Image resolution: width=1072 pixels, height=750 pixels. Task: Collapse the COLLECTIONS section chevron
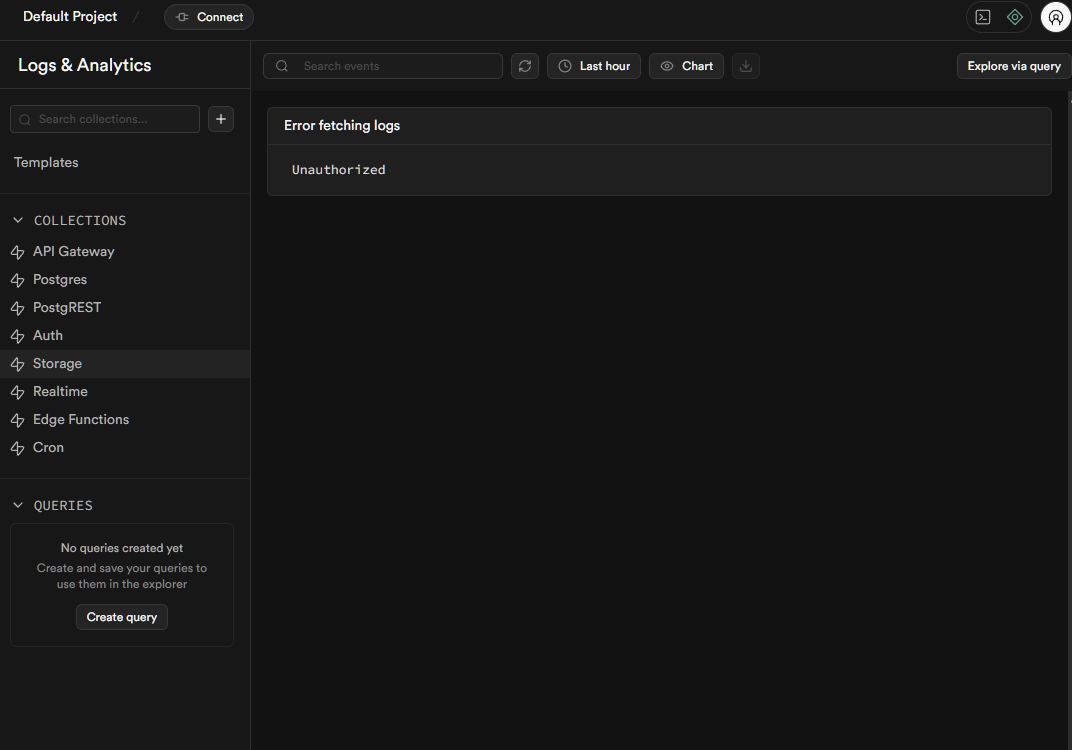[18, 220]
